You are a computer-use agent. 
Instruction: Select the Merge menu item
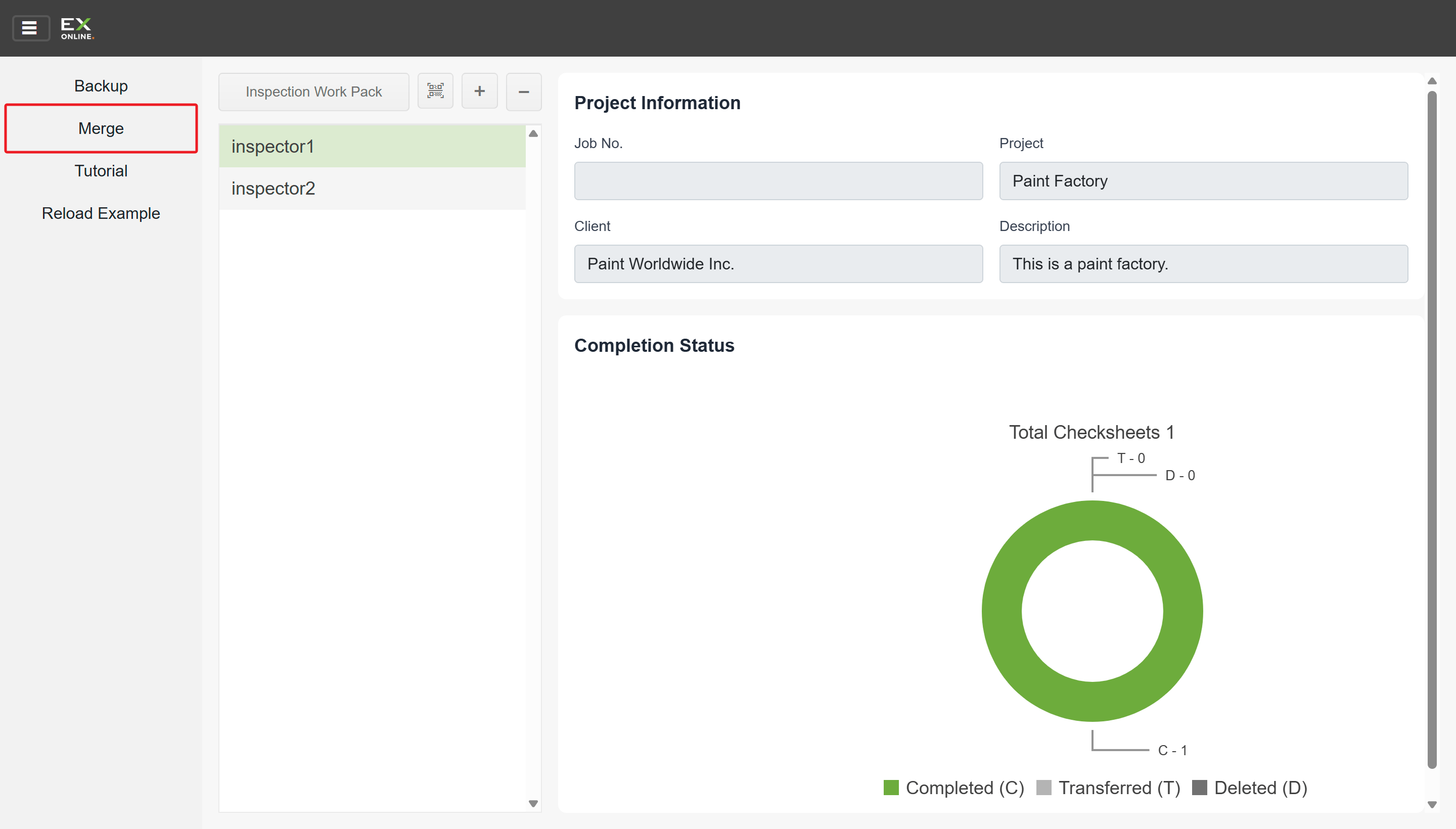pos(101,128)
